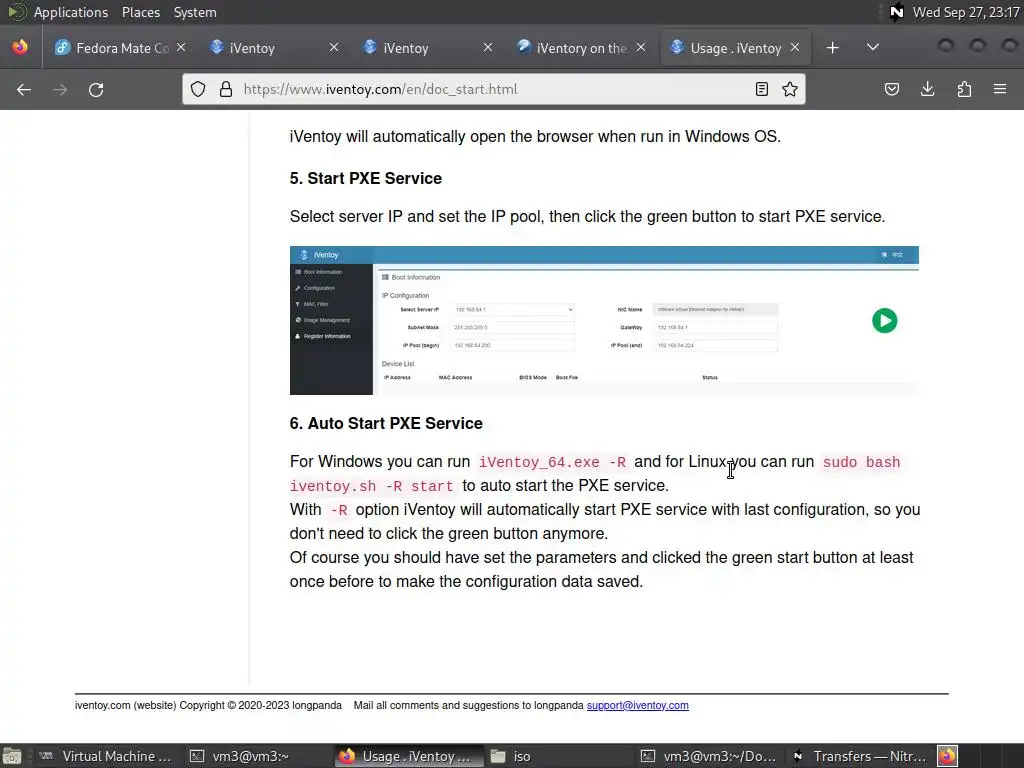Click the date and time clock
Image resolution: width=1024 pixels, height=768 pixels.
[x=966, y=12]
